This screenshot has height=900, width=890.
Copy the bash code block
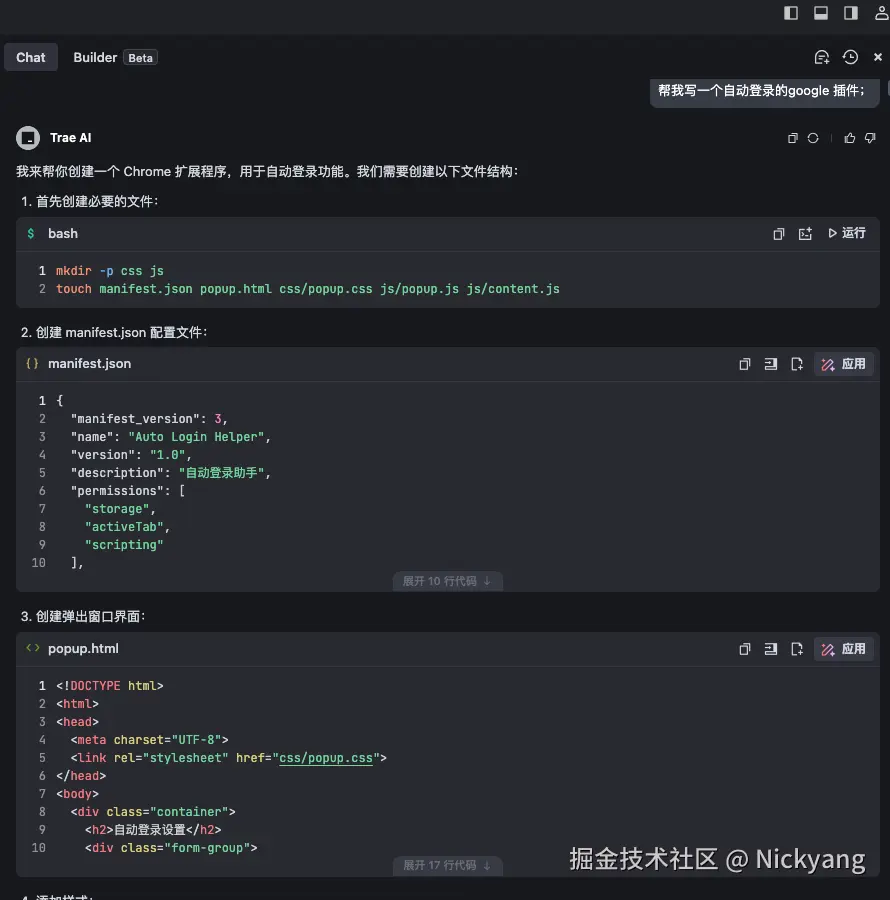point(778,234)
